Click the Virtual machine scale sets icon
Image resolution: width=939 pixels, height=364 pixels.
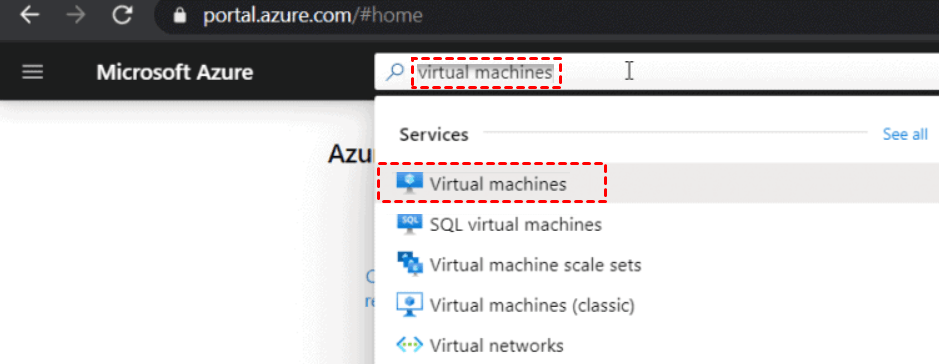(410, 264)
